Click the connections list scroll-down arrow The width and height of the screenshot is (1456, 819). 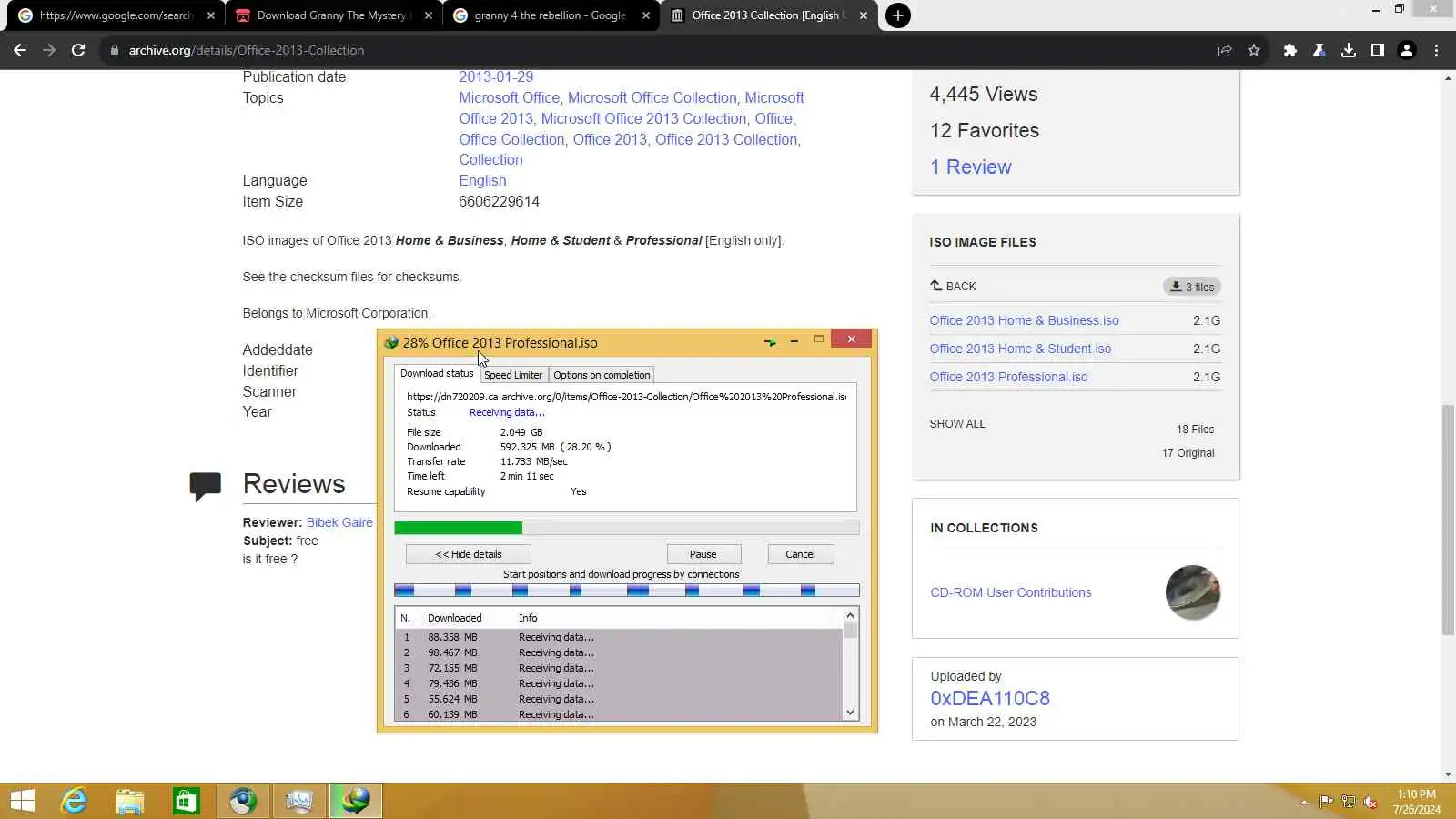tap(851, 713)
